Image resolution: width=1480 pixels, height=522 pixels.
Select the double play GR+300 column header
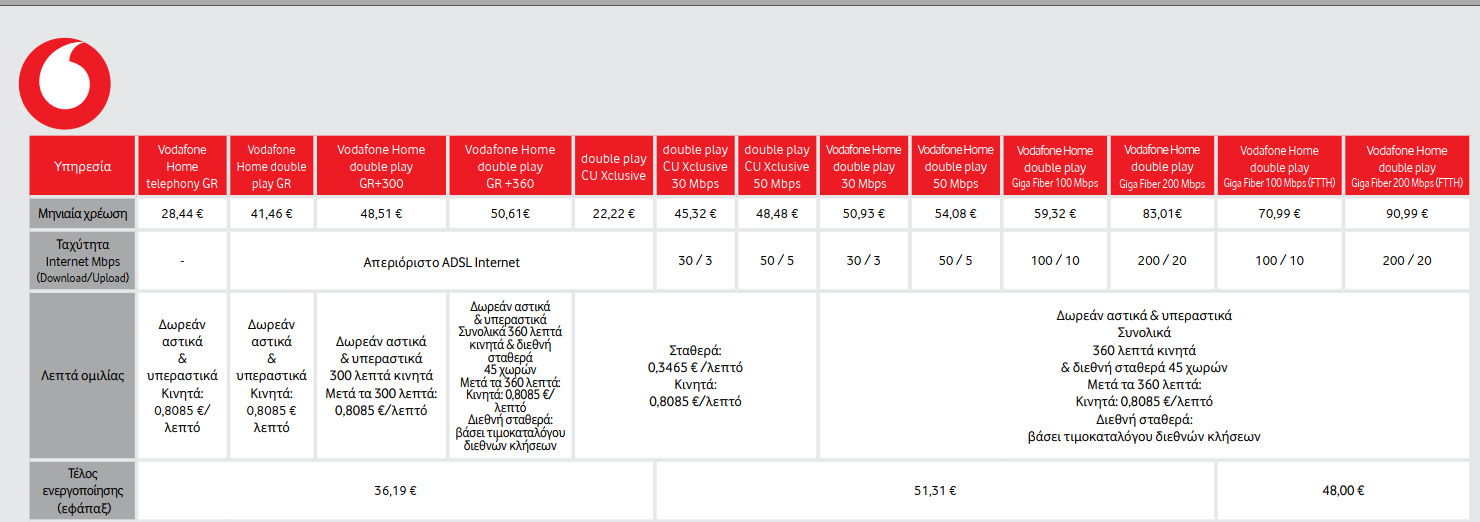pos(381,166)
